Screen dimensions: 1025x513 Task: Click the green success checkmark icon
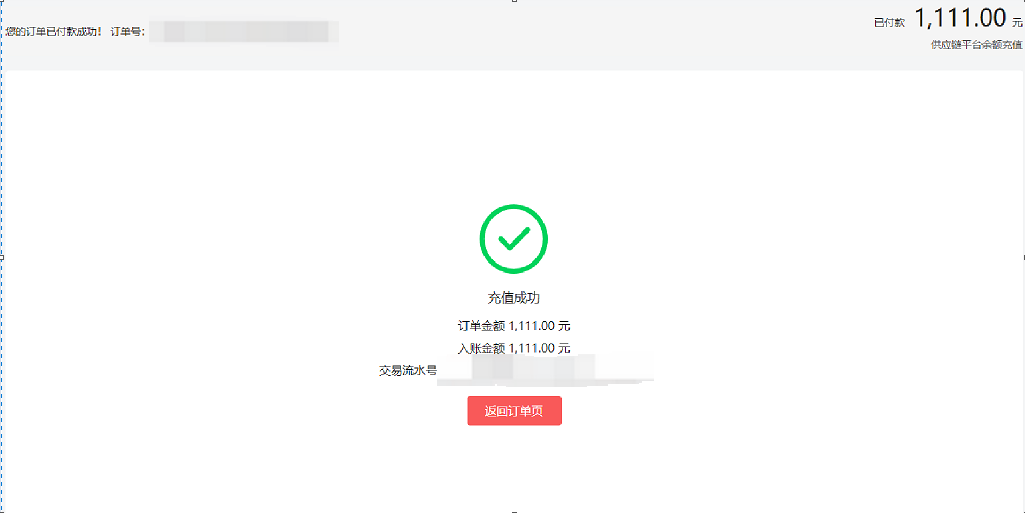(514, 239)
